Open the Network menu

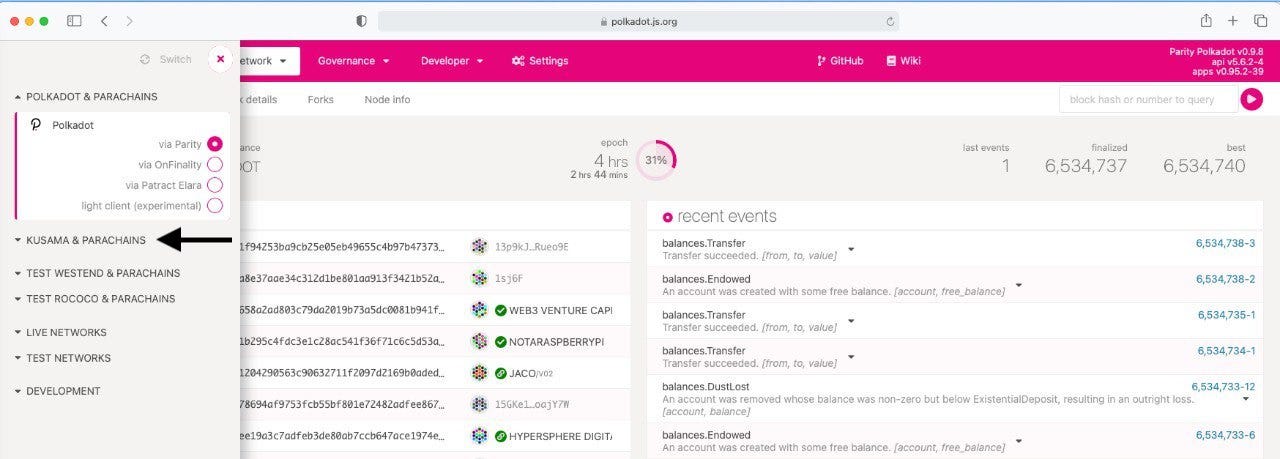pos(268,61)
